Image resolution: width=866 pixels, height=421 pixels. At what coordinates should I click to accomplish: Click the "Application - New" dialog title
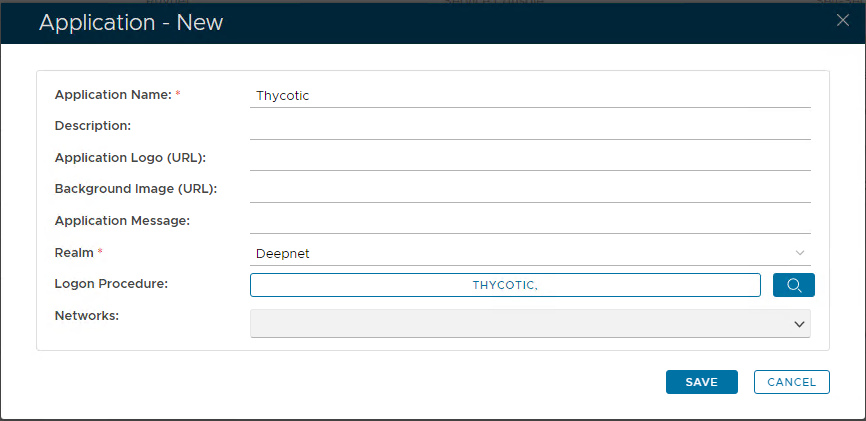131,22
